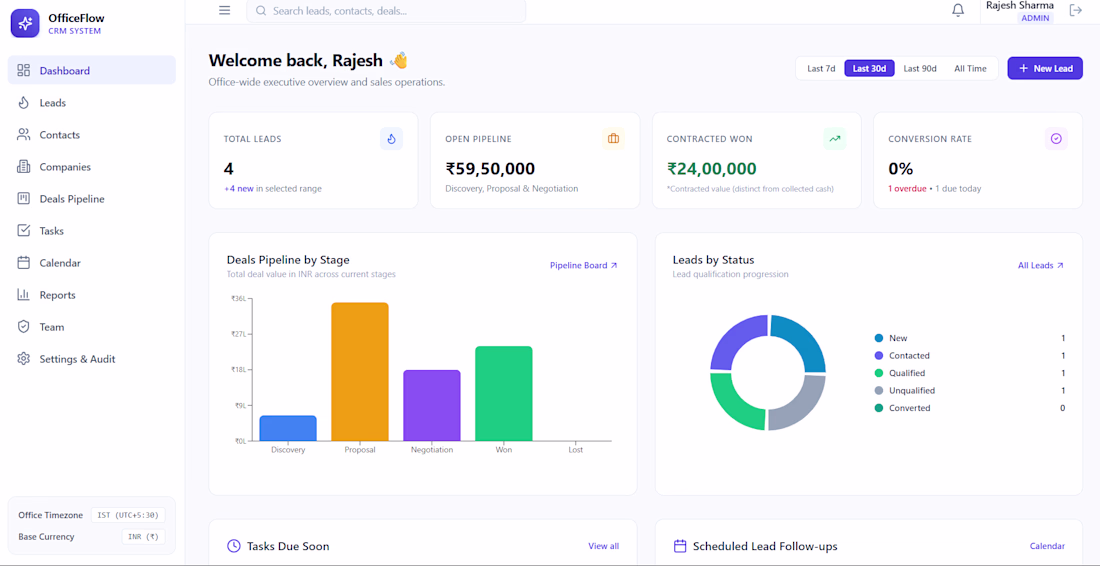This screenshot has height=566, width=1100.
Task: Open the All Leads link
Action: [1040, 265]
